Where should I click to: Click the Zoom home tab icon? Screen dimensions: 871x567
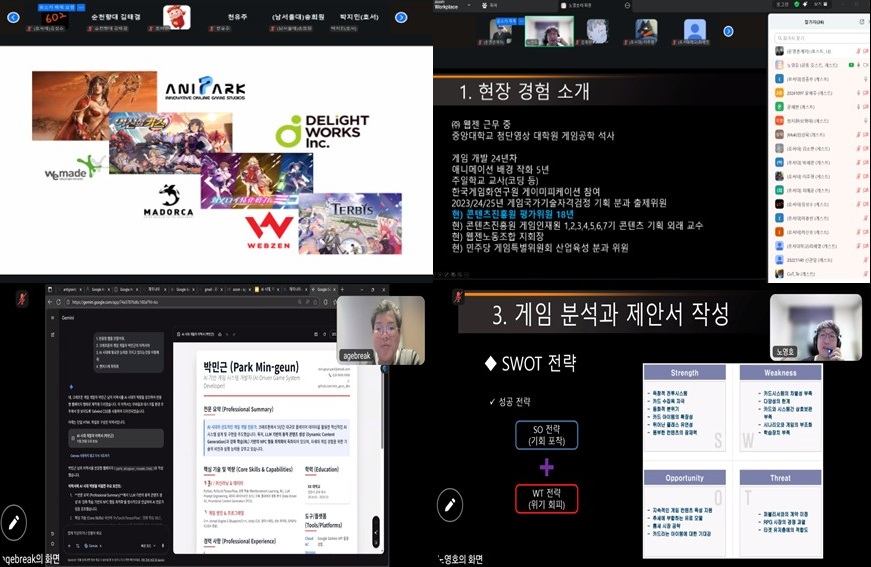coord(484,5)
